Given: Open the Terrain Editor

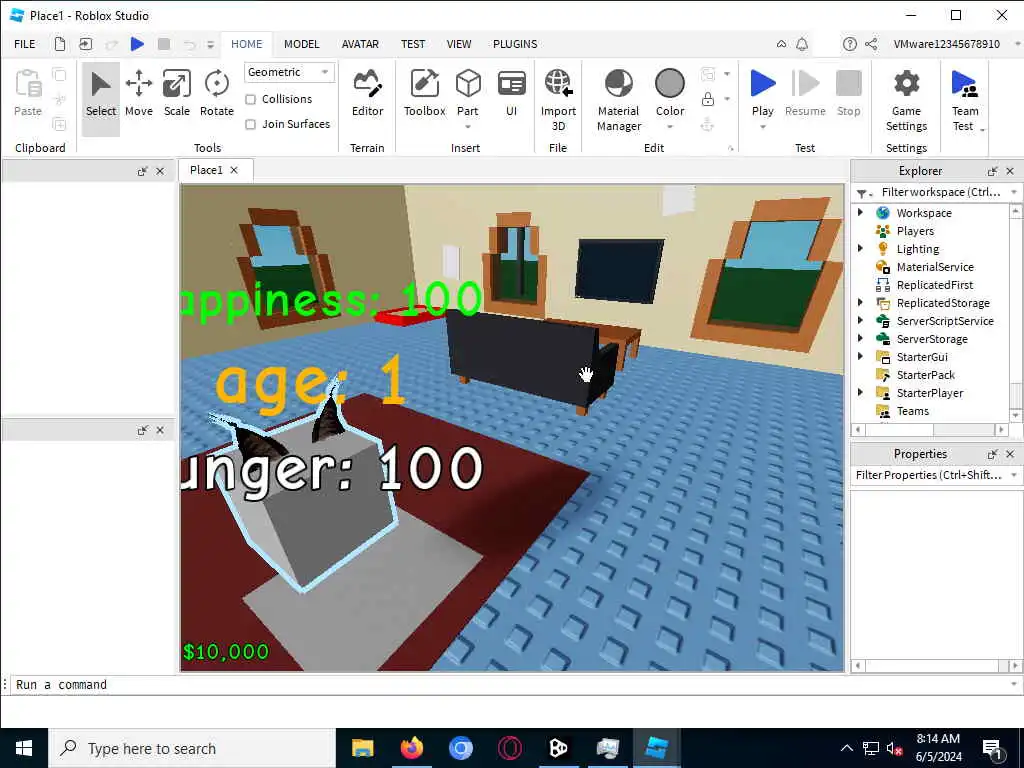Looking at the screenshot, I should tap(367, 93).
